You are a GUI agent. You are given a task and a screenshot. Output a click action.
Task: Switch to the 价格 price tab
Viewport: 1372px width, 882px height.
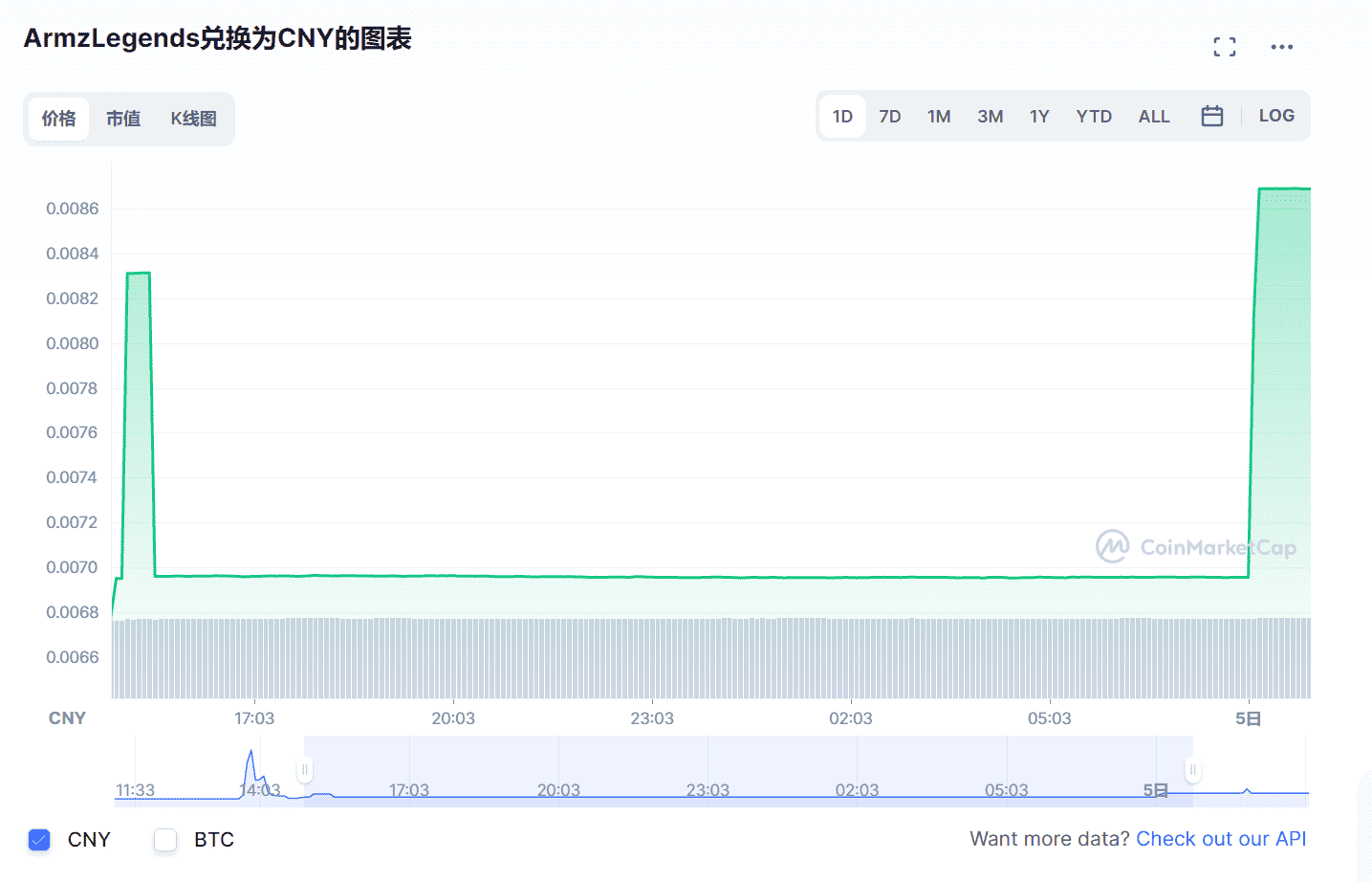[58, 119]
